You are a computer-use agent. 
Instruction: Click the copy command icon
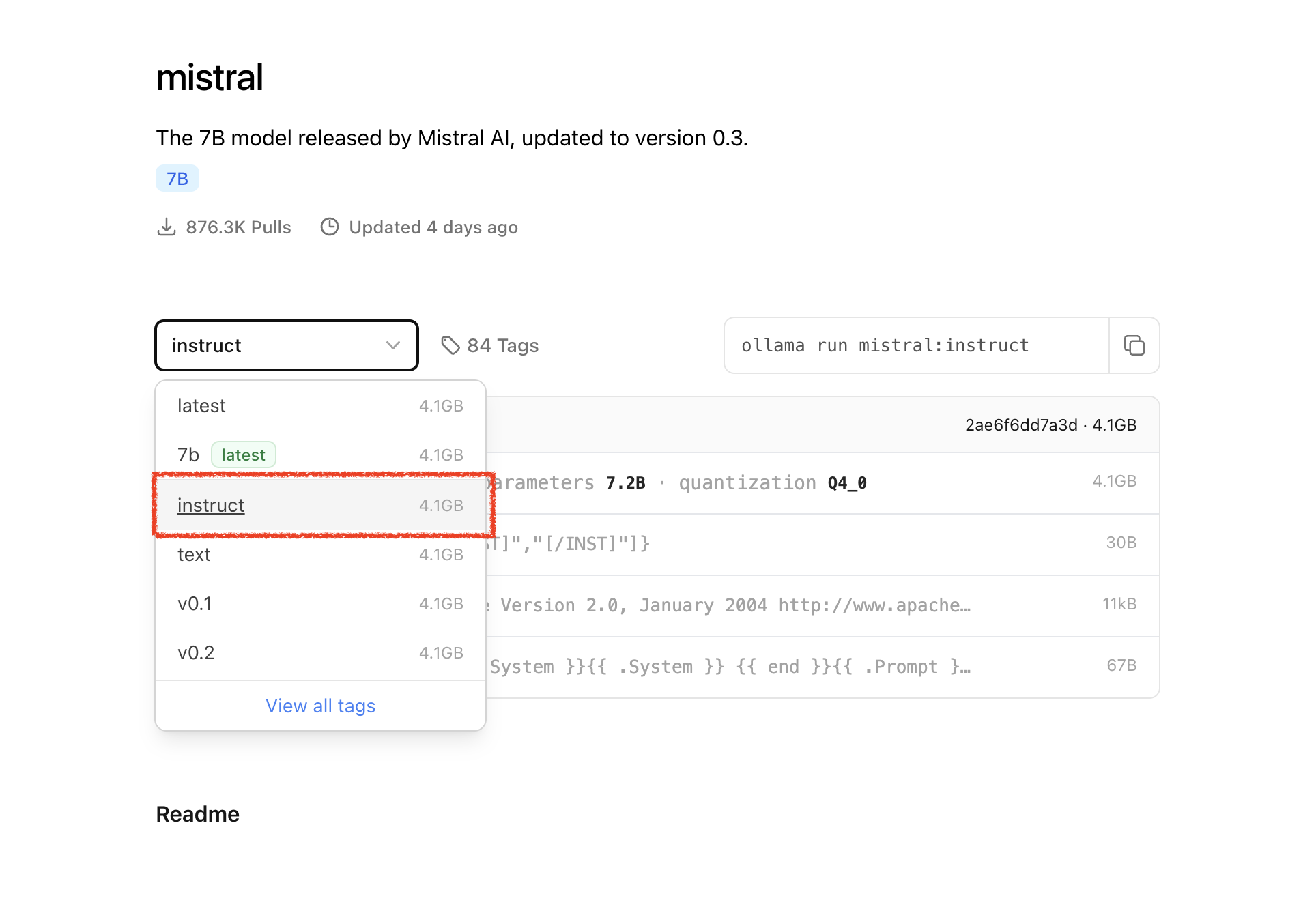tap(1134, 345)
